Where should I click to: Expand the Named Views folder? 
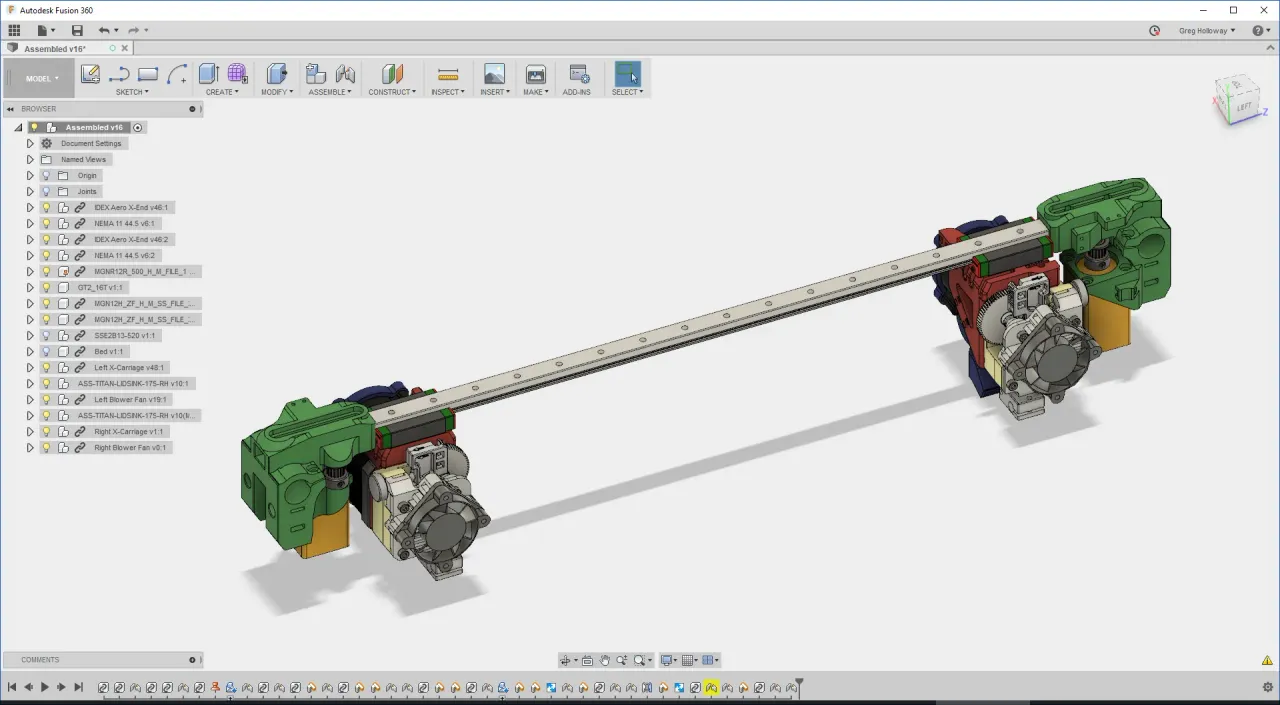30,159
